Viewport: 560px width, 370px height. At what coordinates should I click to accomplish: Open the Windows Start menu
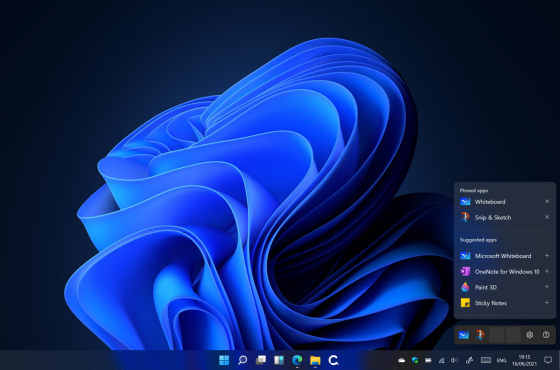(224, 360)
